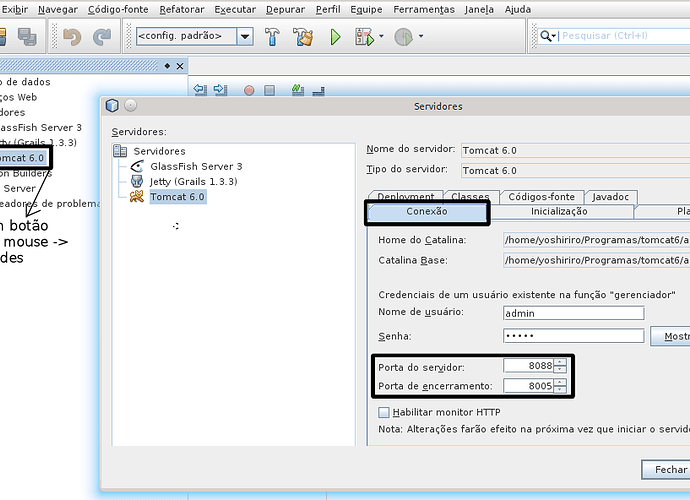
Task: Increase Porta do servidor with up arrow
Action: tap(560, 362)
